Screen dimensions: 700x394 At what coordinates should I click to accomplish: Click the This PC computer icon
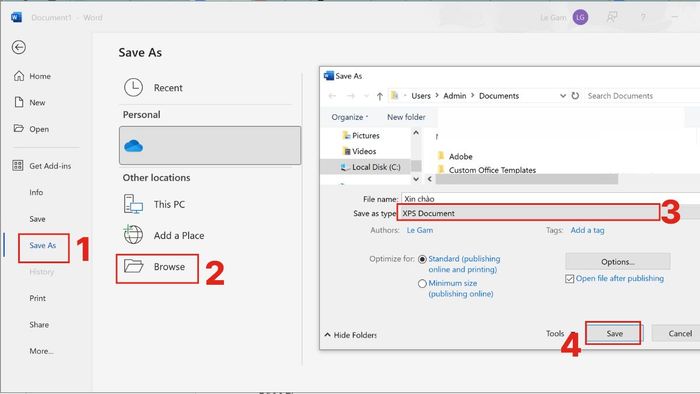133,204
